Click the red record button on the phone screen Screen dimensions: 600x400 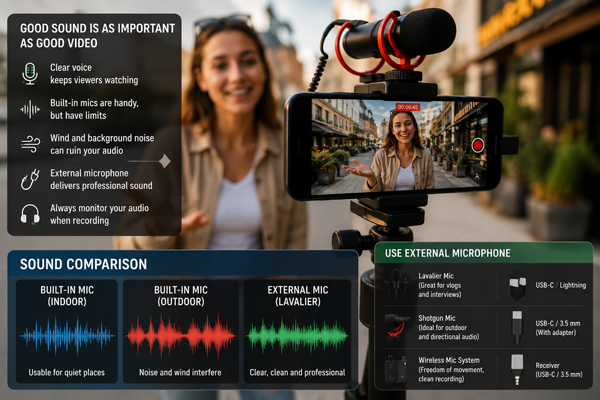[x=478, y=145]
